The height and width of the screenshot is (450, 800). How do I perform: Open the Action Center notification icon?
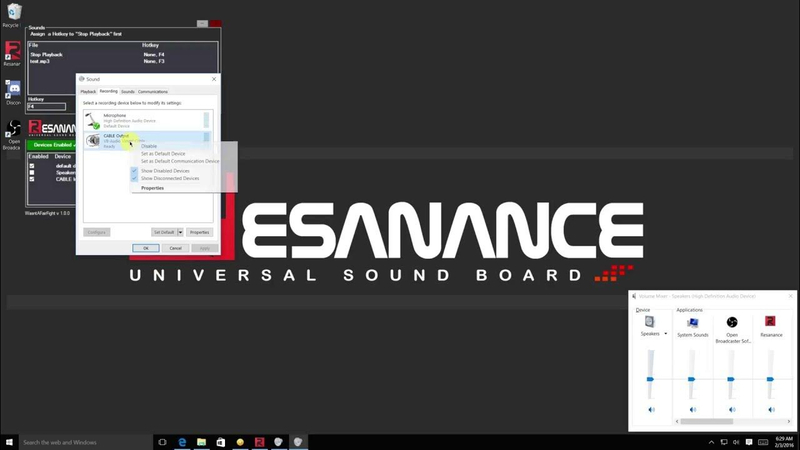749,442
